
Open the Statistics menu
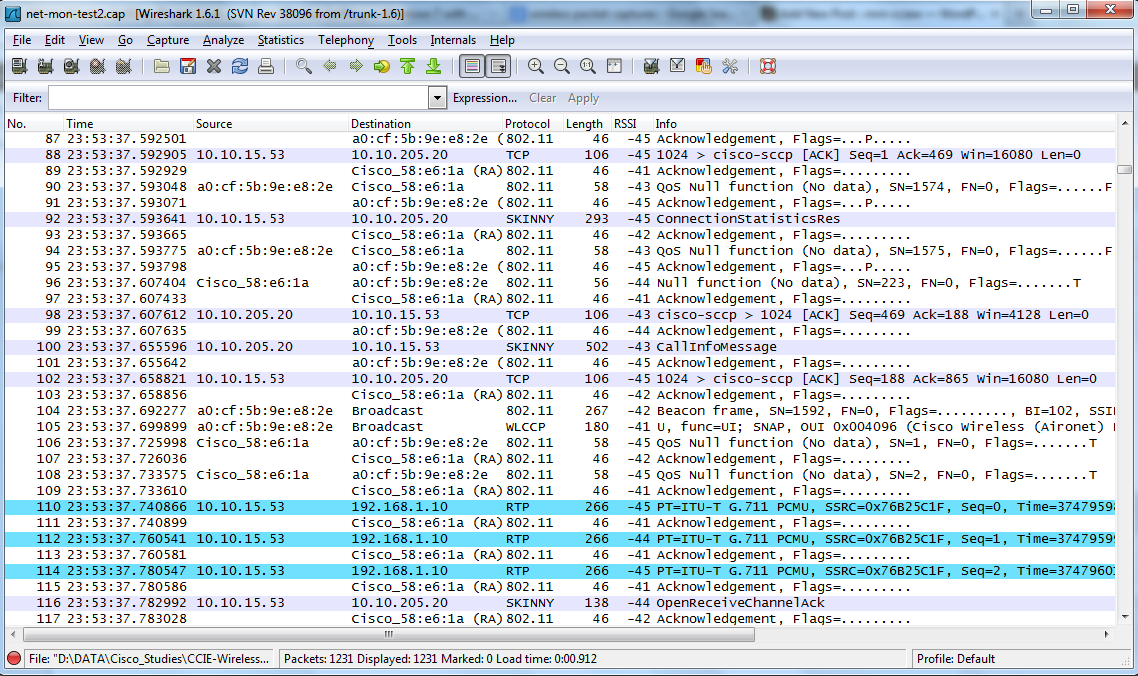(280, 40)
